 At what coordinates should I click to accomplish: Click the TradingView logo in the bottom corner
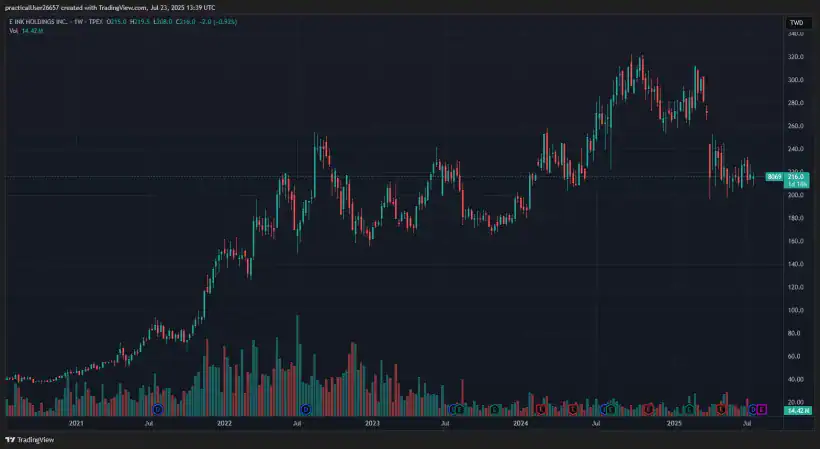(30, 439)
